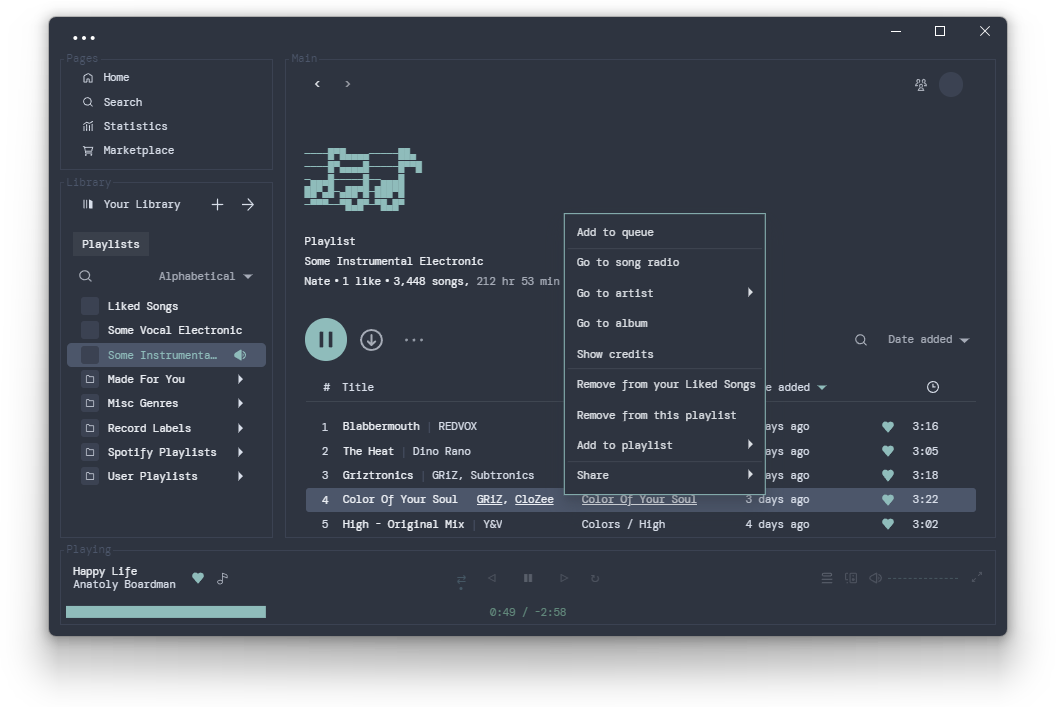The height and width of the screenshot is (707, 1056).
Task: Skip to the previous track
Action: [x=492, y=578]
